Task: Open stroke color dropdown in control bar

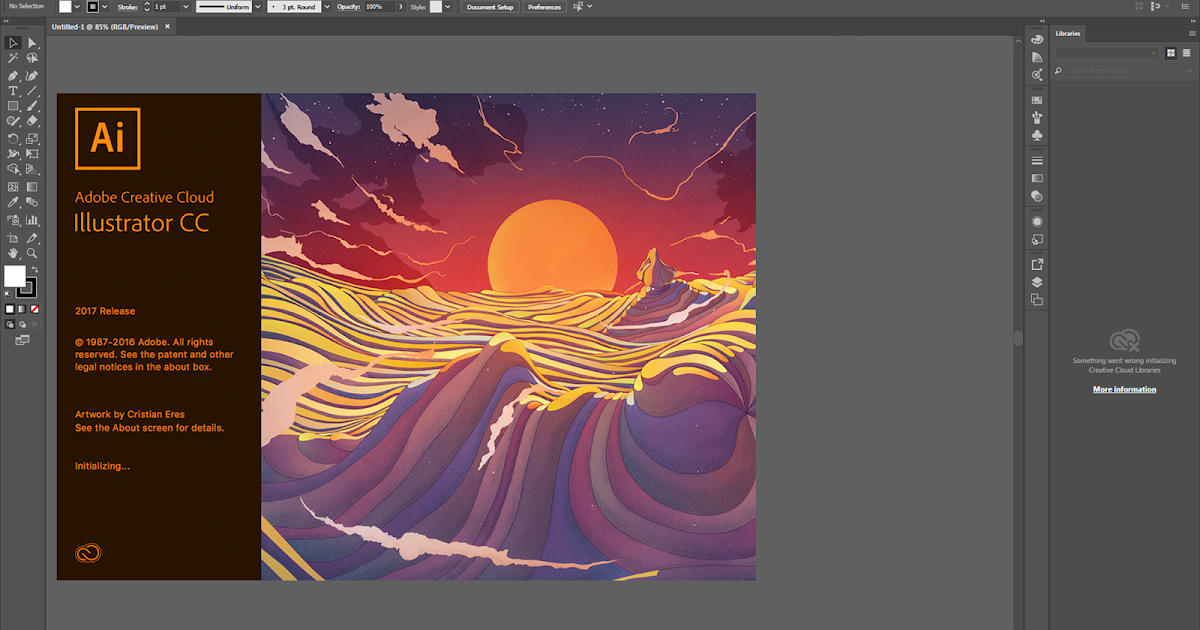Action: (104, 7)
